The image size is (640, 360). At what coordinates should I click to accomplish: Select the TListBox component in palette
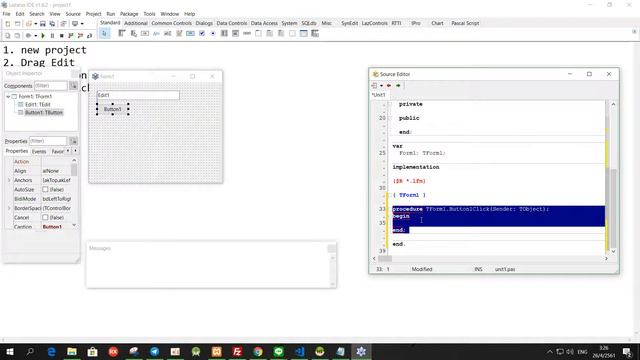point(224,33)
